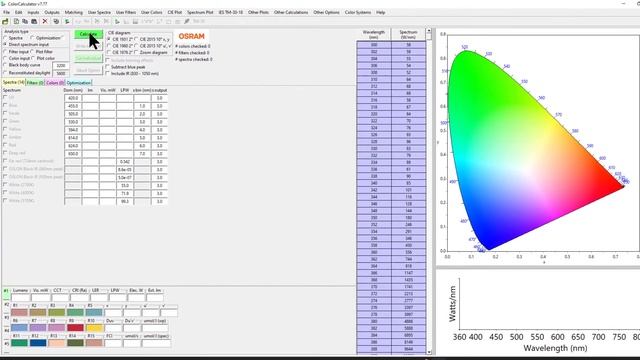Click the green R11 color swatch
Screen dimensions: 640x360
[x=19, y=343]
